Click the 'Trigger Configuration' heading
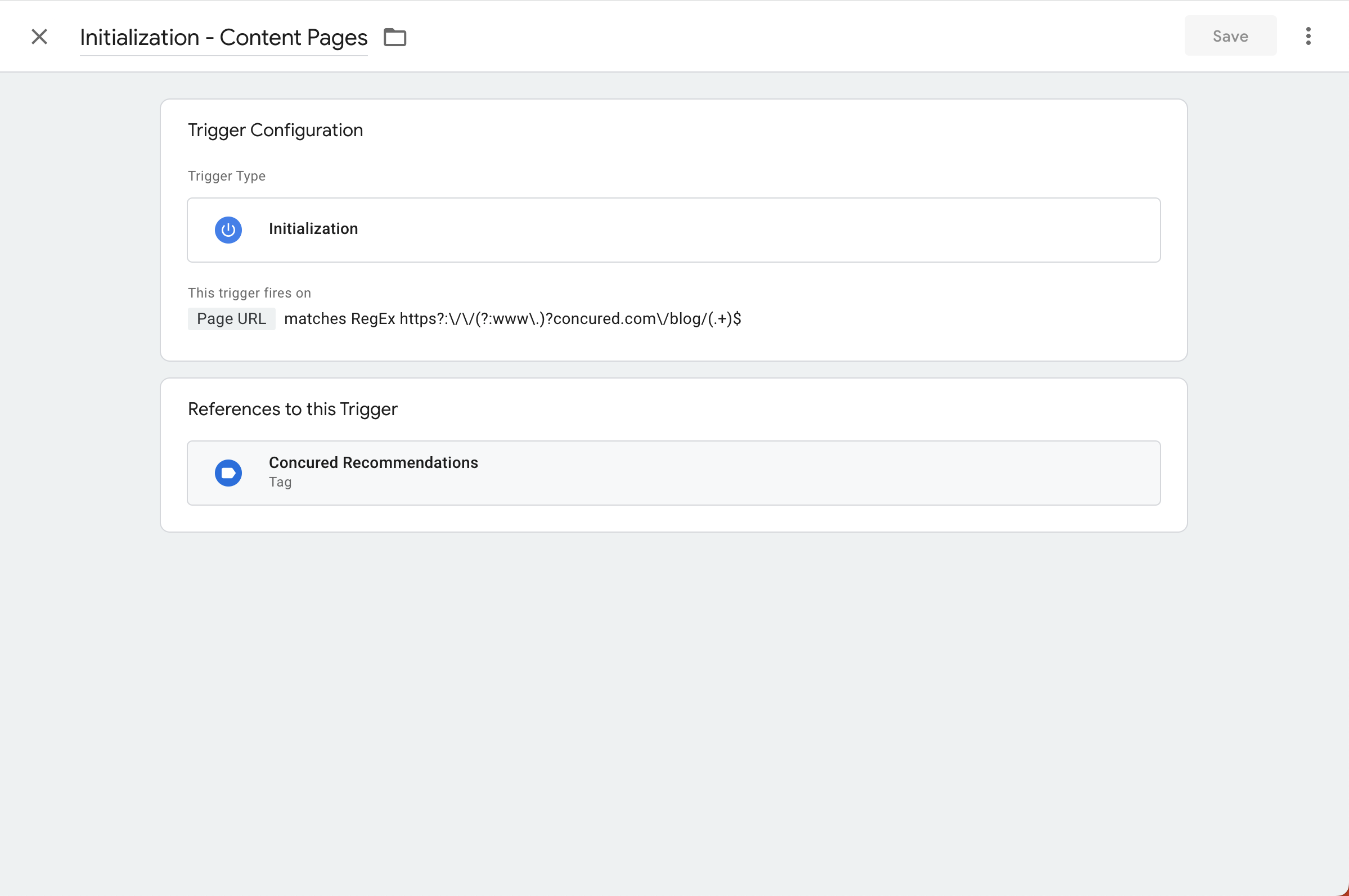 [275, 130]
